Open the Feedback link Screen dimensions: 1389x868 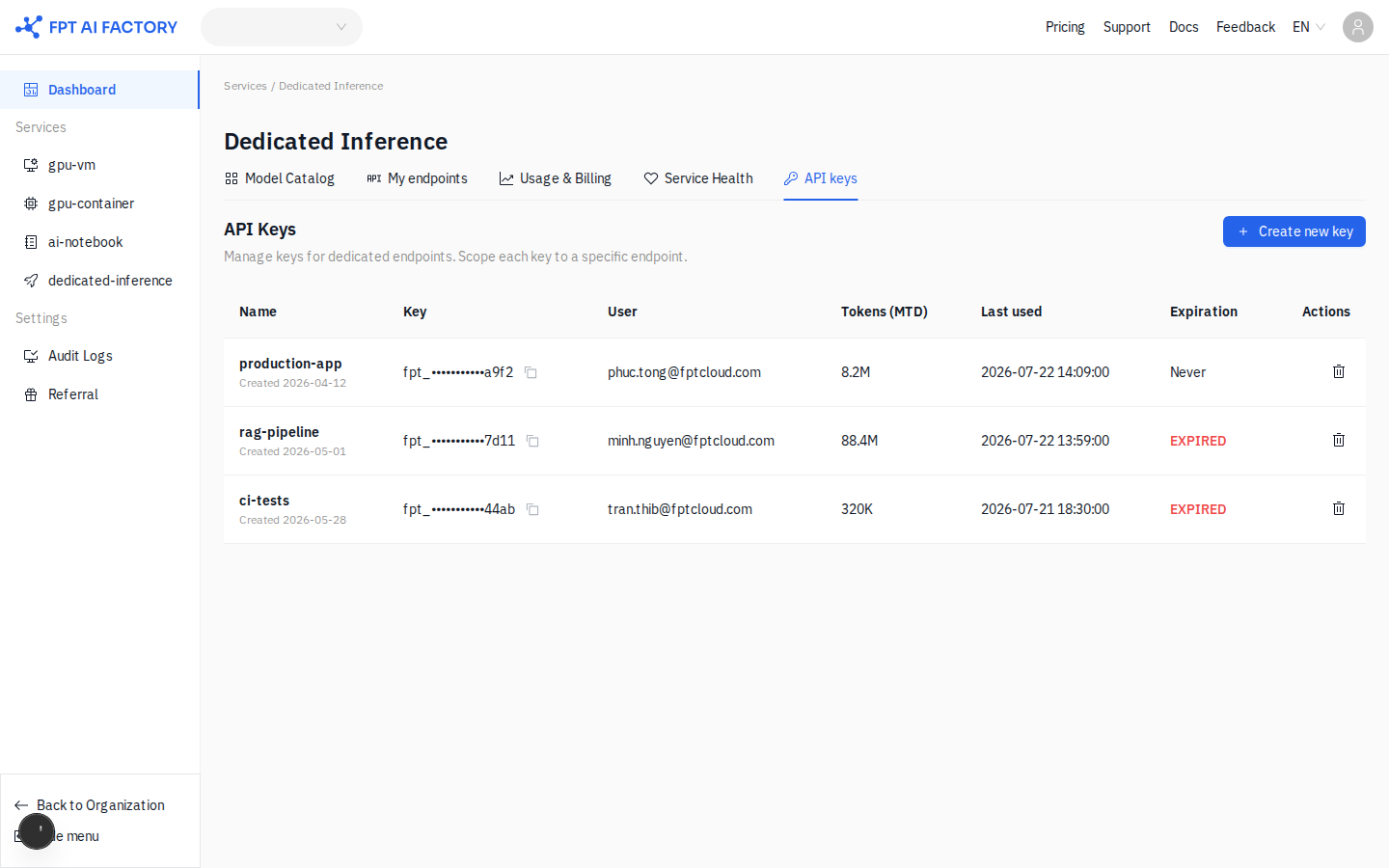(1245, 27)
